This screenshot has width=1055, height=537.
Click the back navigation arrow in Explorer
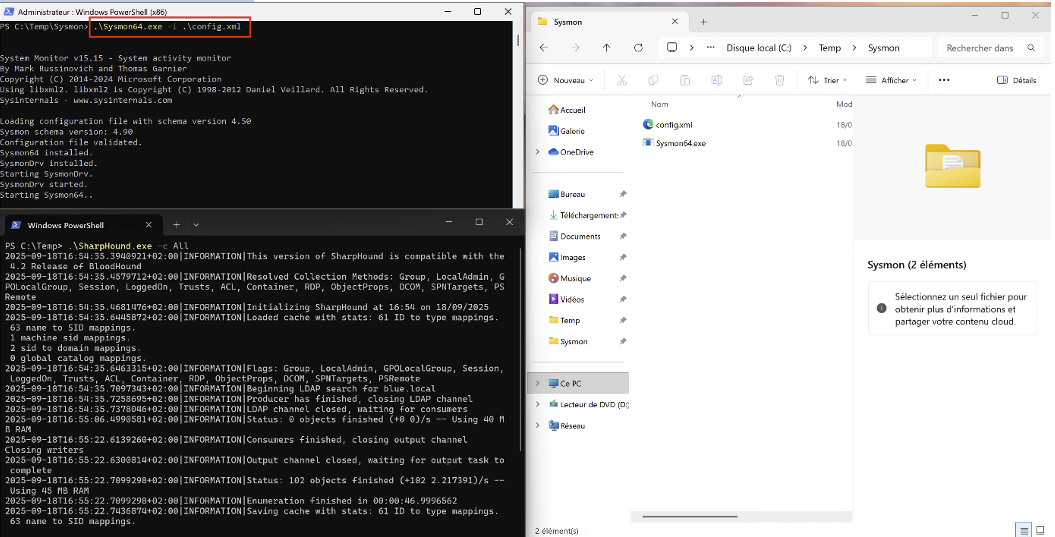pyautogui.click(x=543, y=47)
